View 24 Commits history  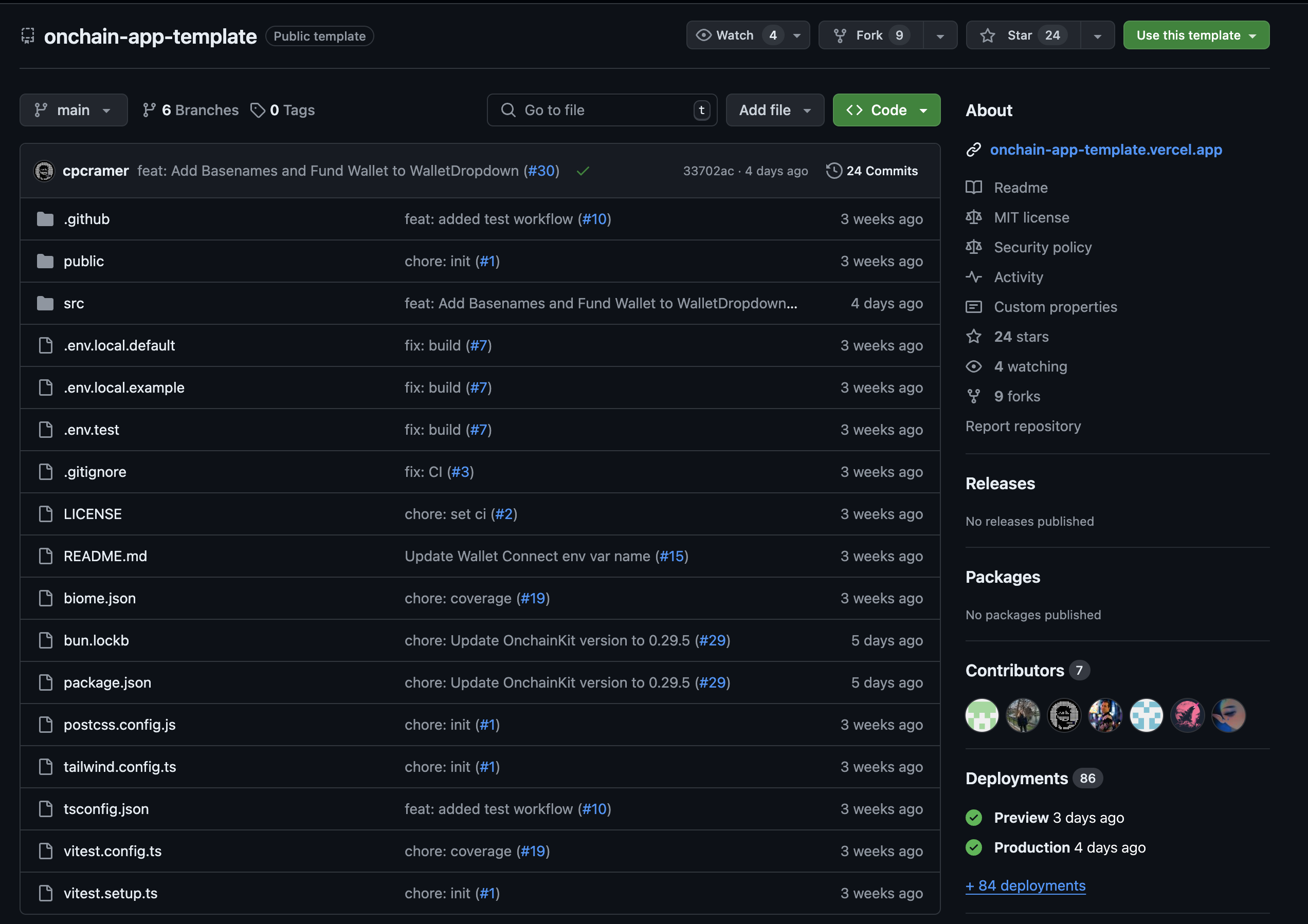click(x=872, y=171)
